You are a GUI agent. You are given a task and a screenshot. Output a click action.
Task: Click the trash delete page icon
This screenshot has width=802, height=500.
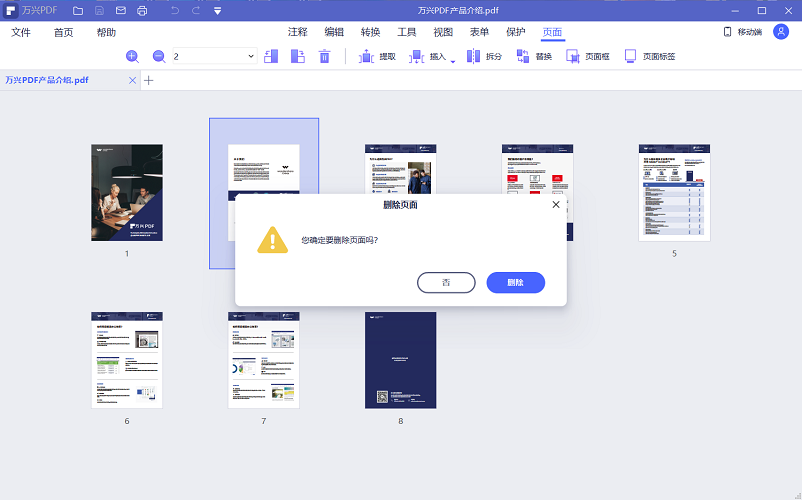coord(324,56)
